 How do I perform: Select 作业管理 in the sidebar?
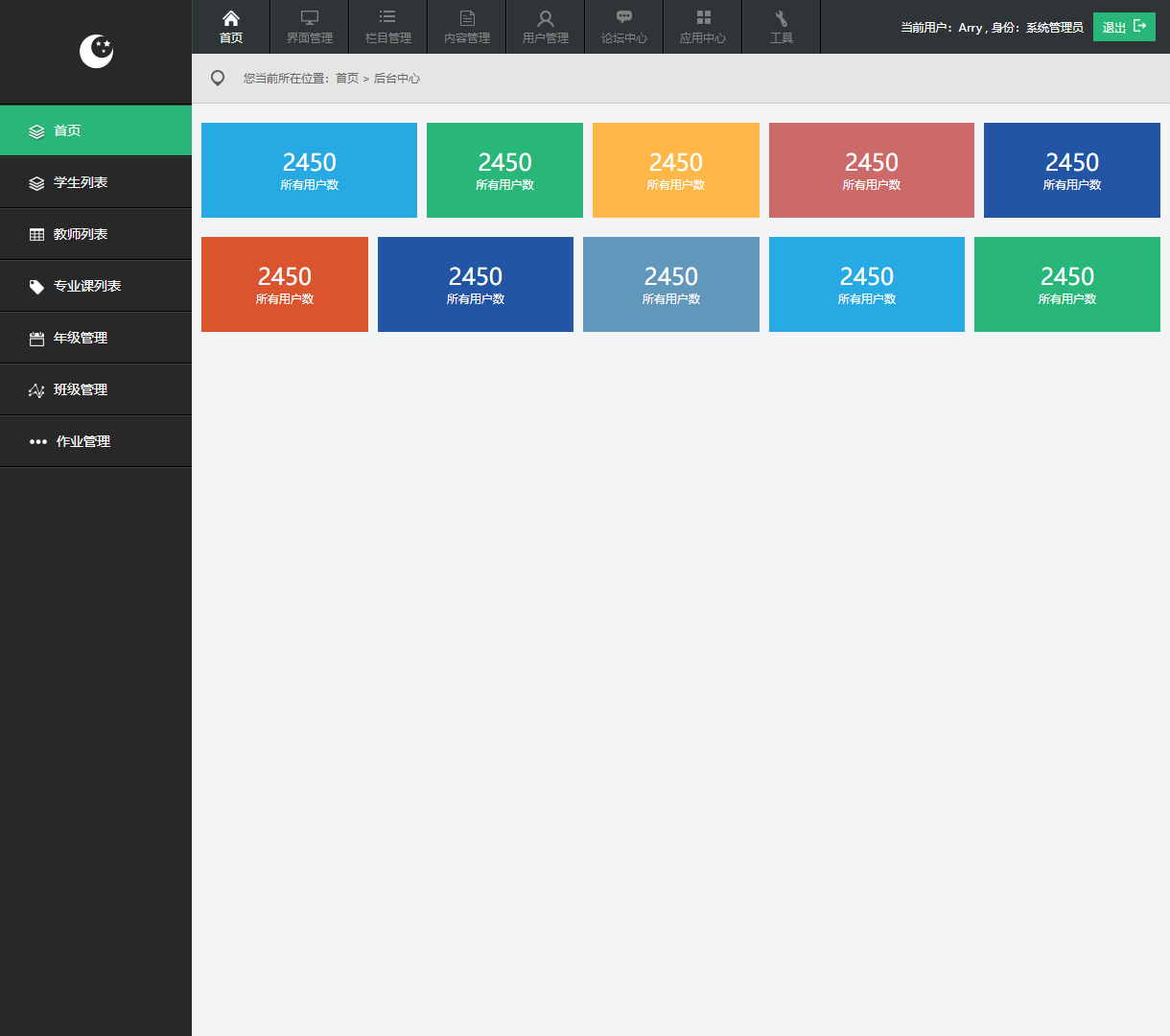click(x=82, y=441)
